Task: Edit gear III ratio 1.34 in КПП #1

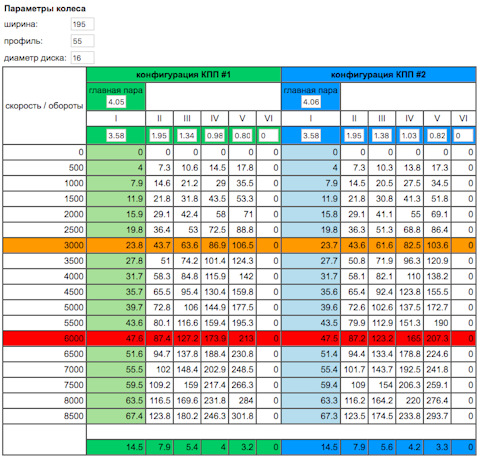Action: (x=187, y=136)
